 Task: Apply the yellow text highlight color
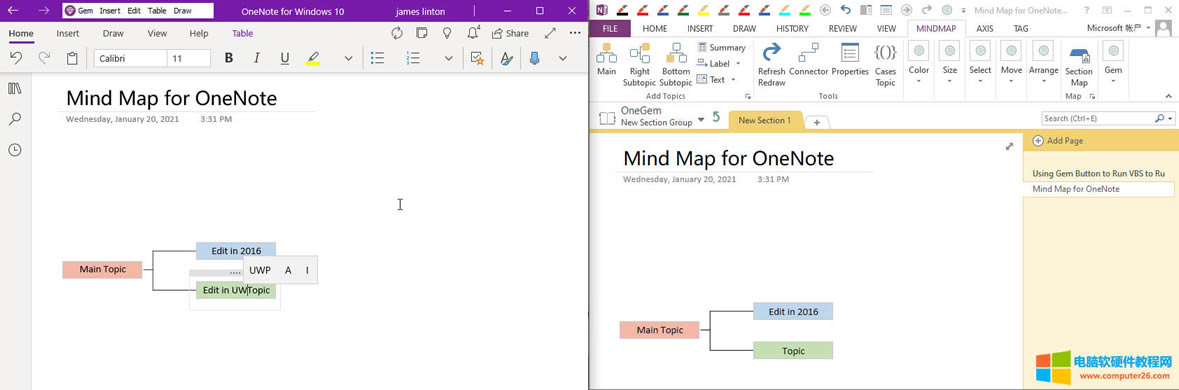[x=313, y=59]
